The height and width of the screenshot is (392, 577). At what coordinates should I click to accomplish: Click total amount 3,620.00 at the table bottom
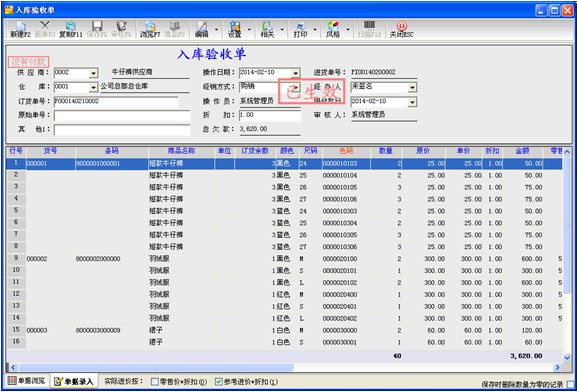click(x=526, y=356)
